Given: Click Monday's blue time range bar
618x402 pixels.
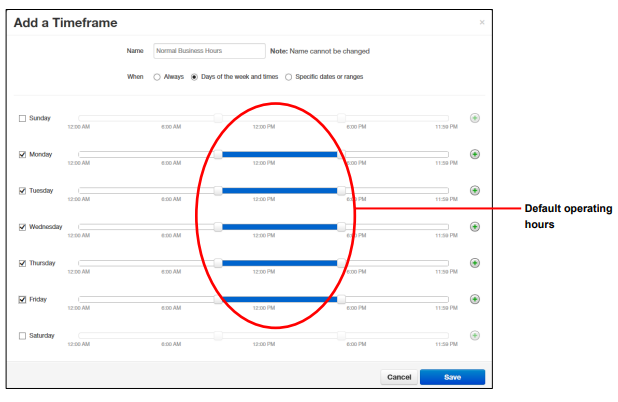Looking at the screenshot, I should pos(280,154).
